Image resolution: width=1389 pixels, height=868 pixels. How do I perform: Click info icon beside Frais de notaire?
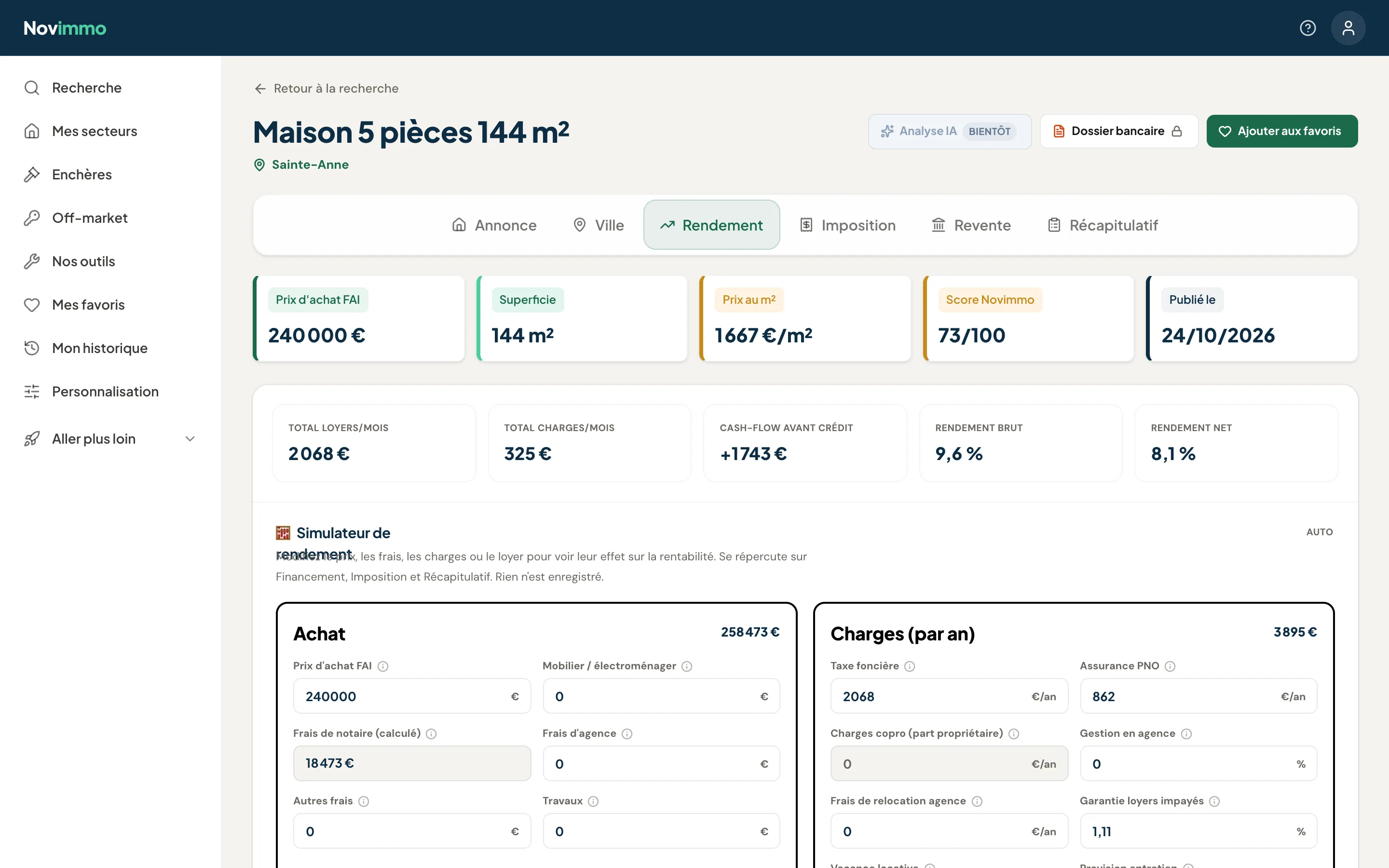431,733
